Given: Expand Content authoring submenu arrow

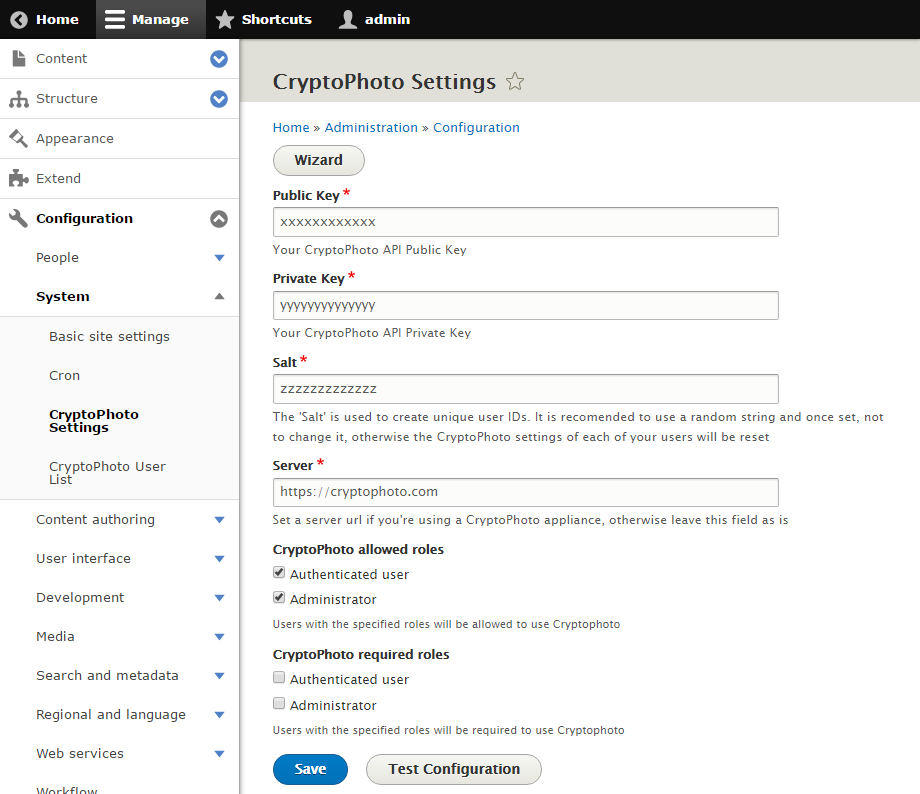Looking at the screenshot, I should [x=219, y=520].
